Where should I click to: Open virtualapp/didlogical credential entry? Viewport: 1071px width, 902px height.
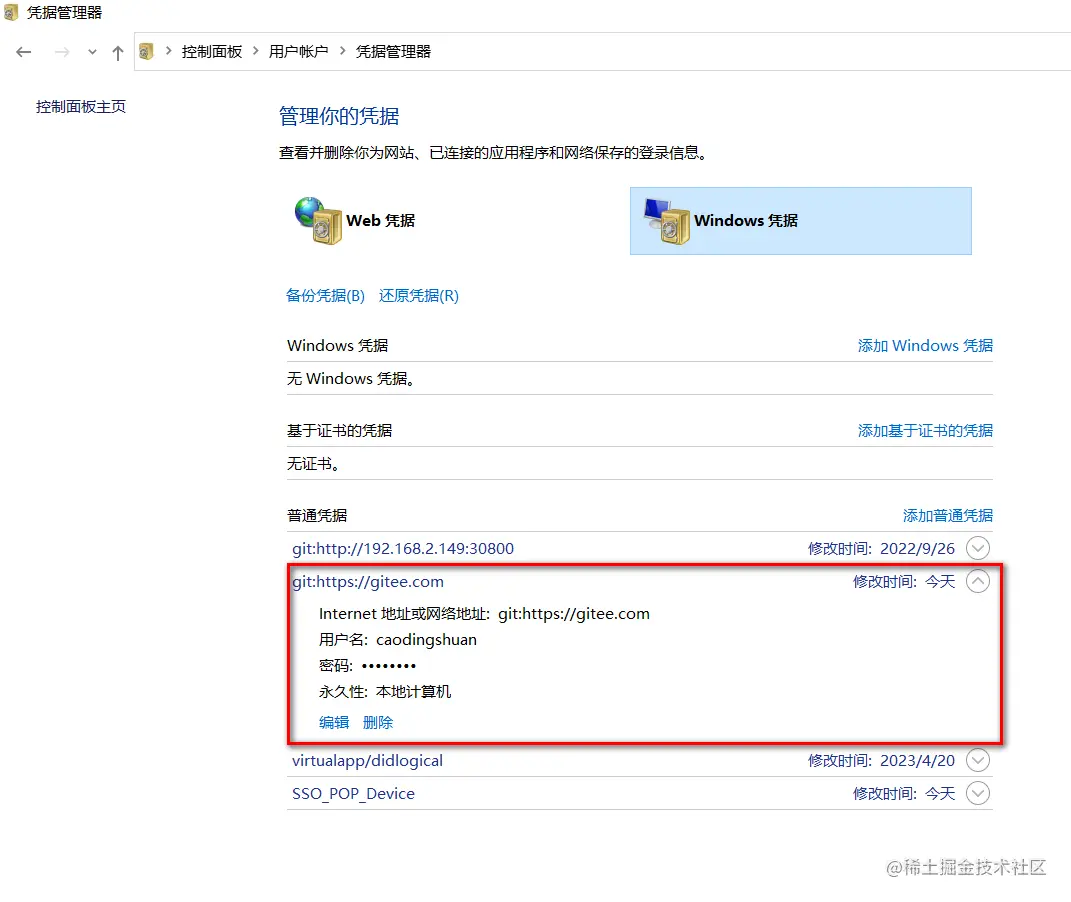pos(367,761)
